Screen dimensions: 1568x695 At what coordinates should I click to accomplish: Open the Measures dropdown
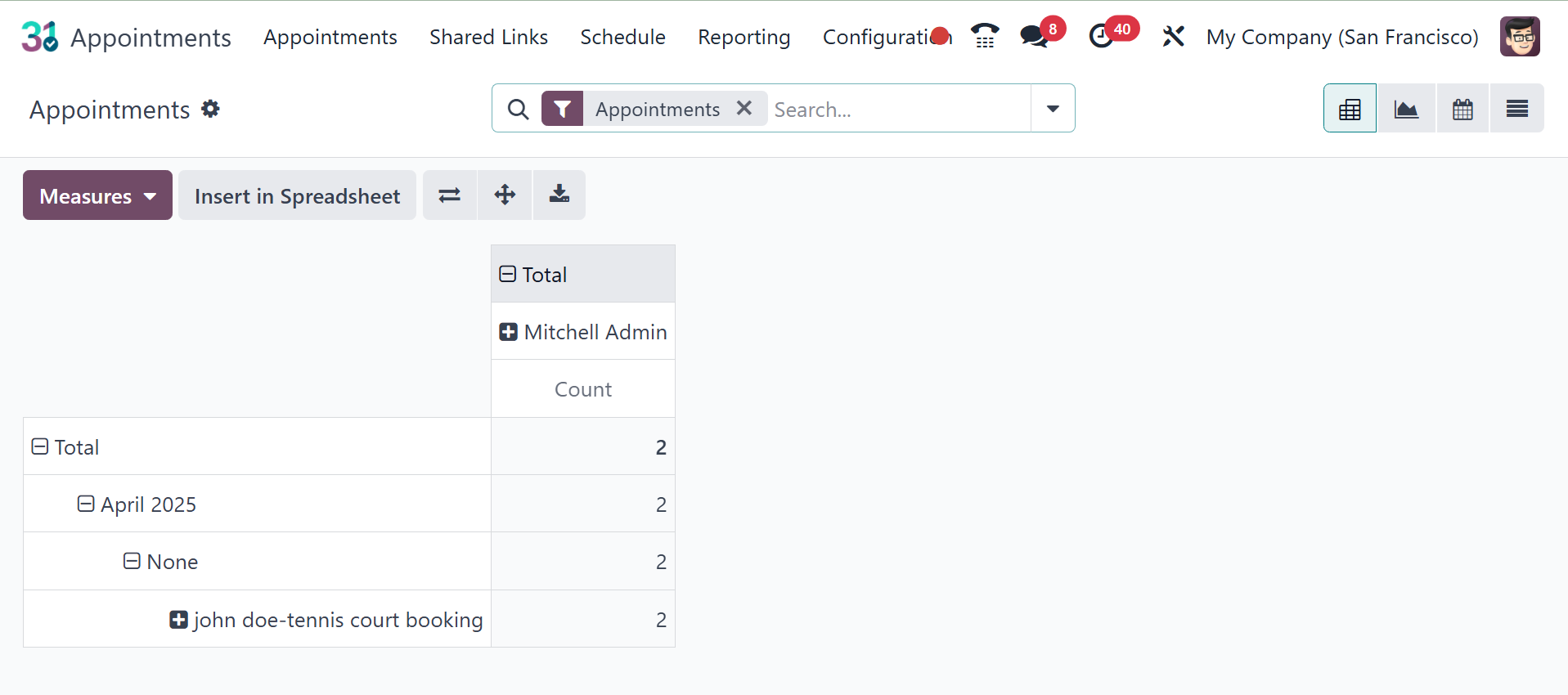pos(97,195)
